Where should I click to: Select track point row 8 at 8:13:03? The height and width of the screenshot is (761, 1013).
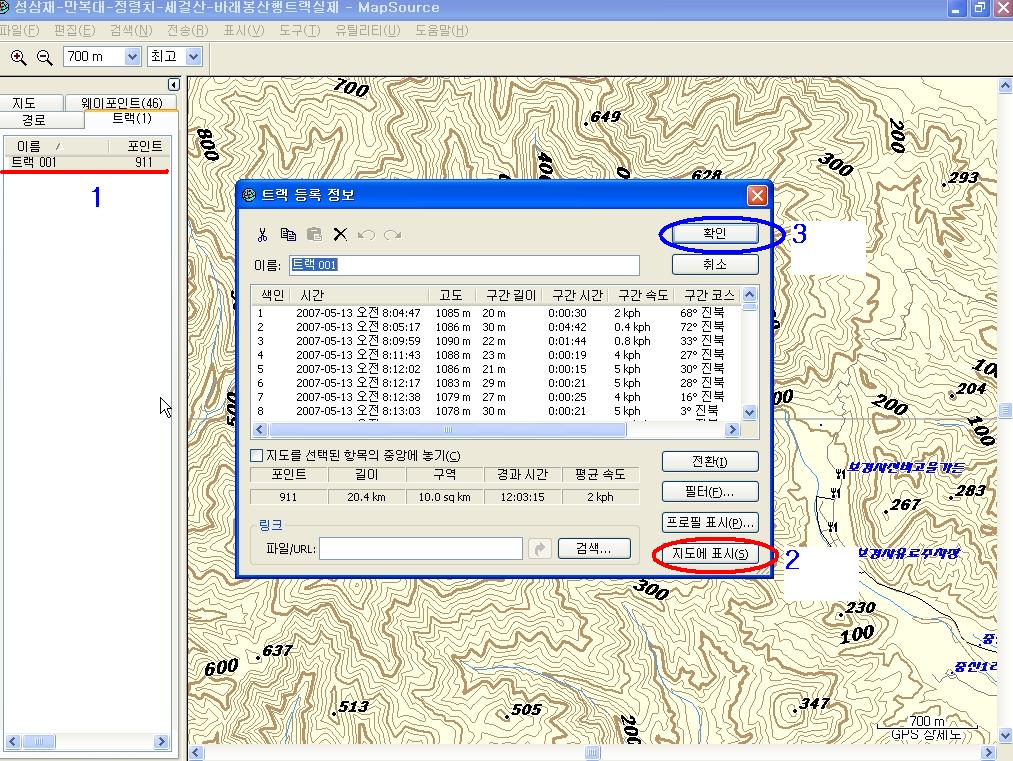click(x=496, y=411)
